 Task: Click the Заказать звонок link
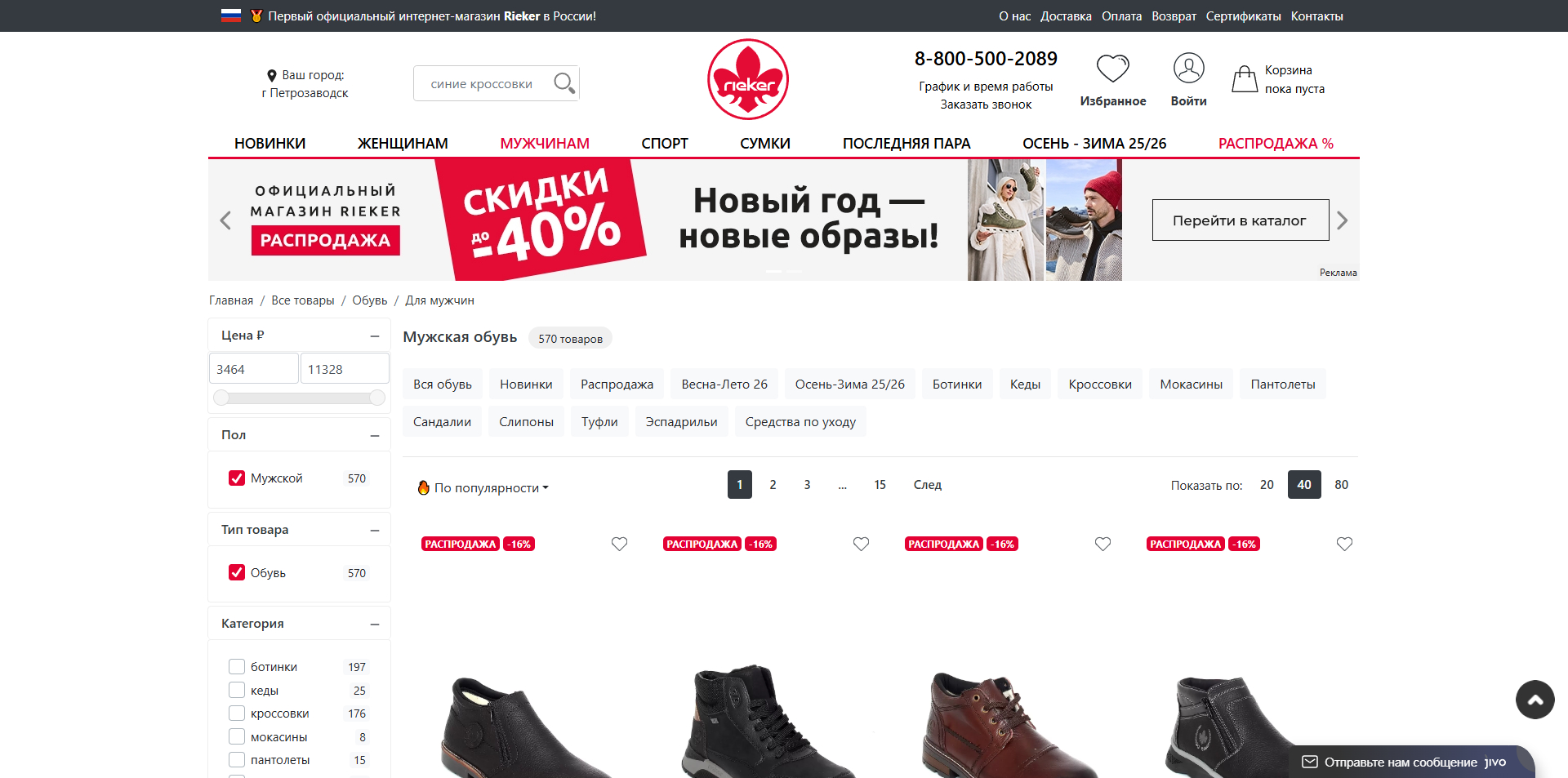tap(986, 104)
